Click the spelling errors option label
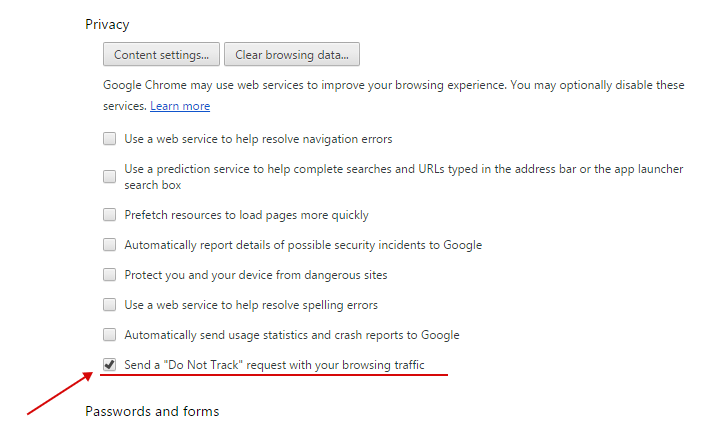The image size is (719, 429). (250, 305)
